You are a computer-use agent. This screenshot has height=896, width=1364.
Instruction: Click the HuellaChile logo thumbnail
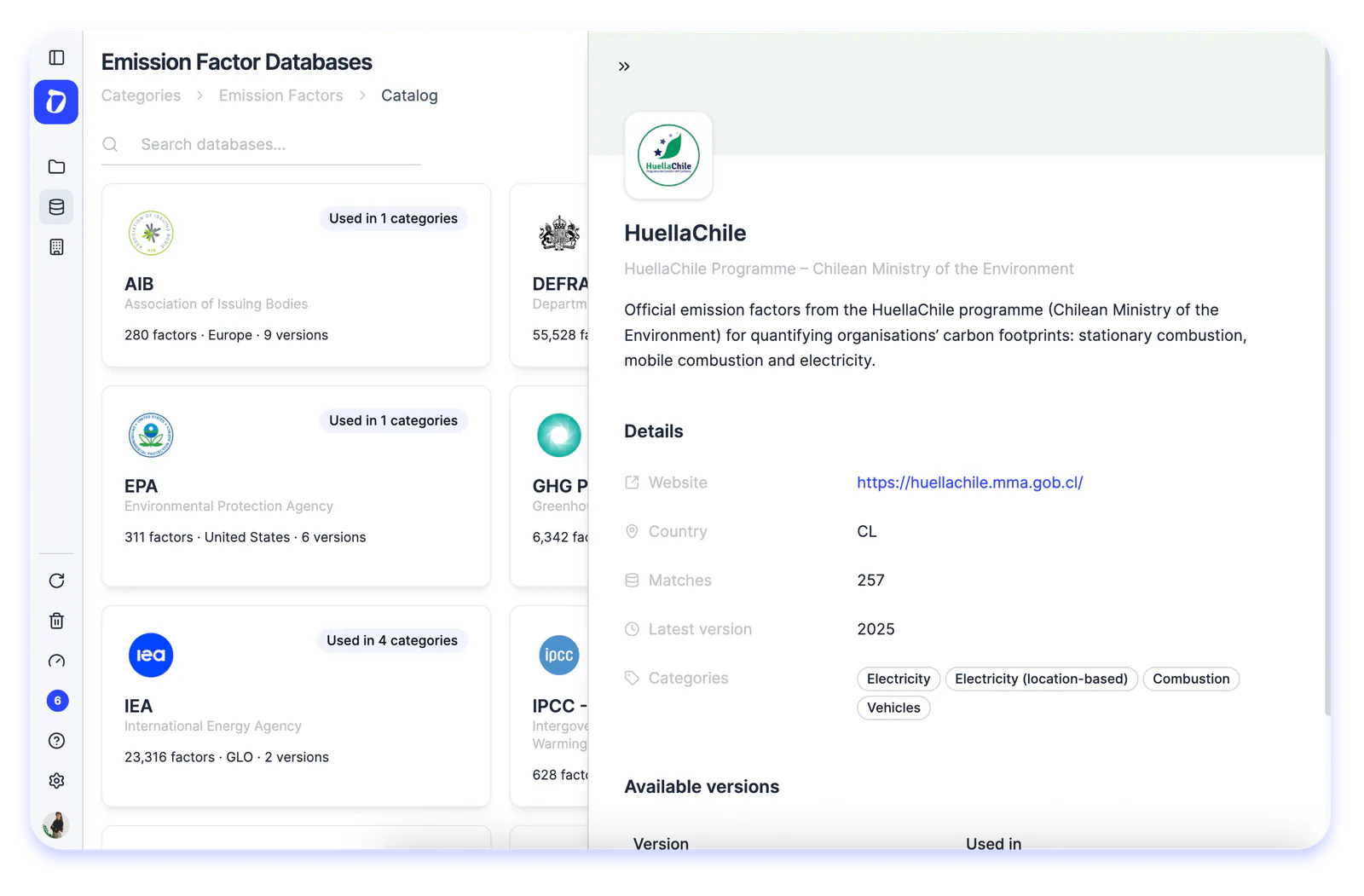pos(668,156)
